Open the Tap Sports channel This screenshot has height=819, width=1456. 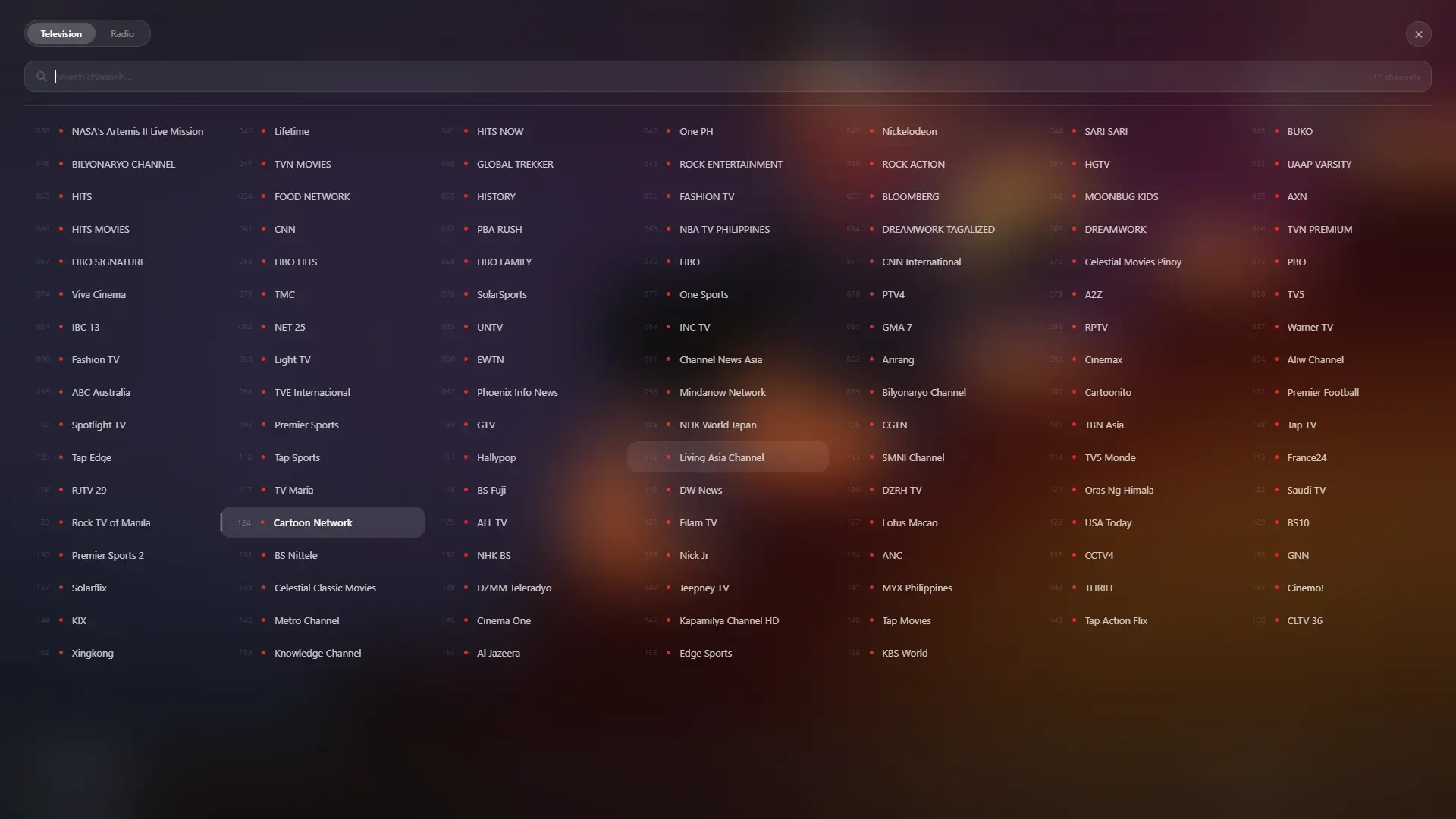pos(322,457)
